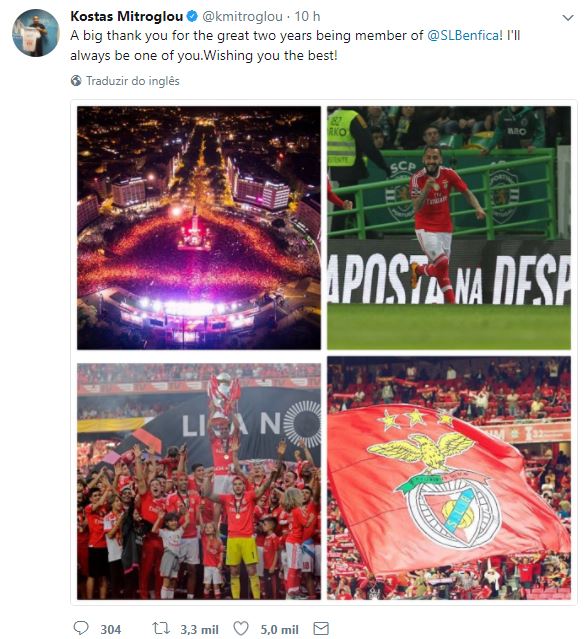584x639 pixels.
Task: Click Traduzir do inglês translation link
Action: (x=133, y=81)
